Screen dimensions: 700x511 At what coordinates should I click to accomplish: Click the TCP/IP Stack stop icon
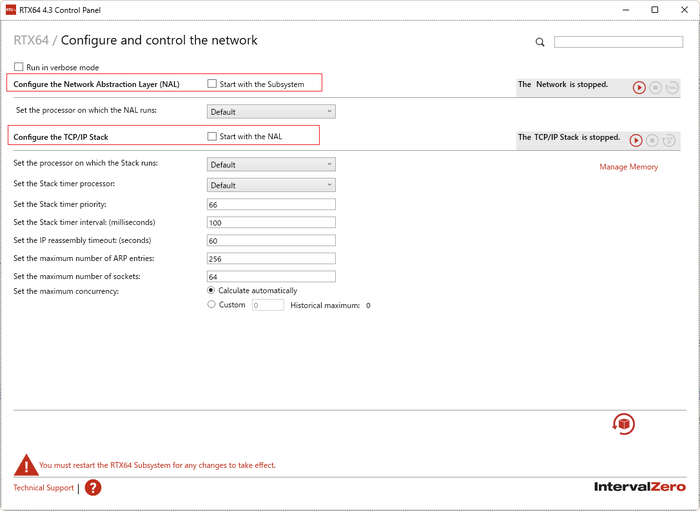(x=652, y=141)
